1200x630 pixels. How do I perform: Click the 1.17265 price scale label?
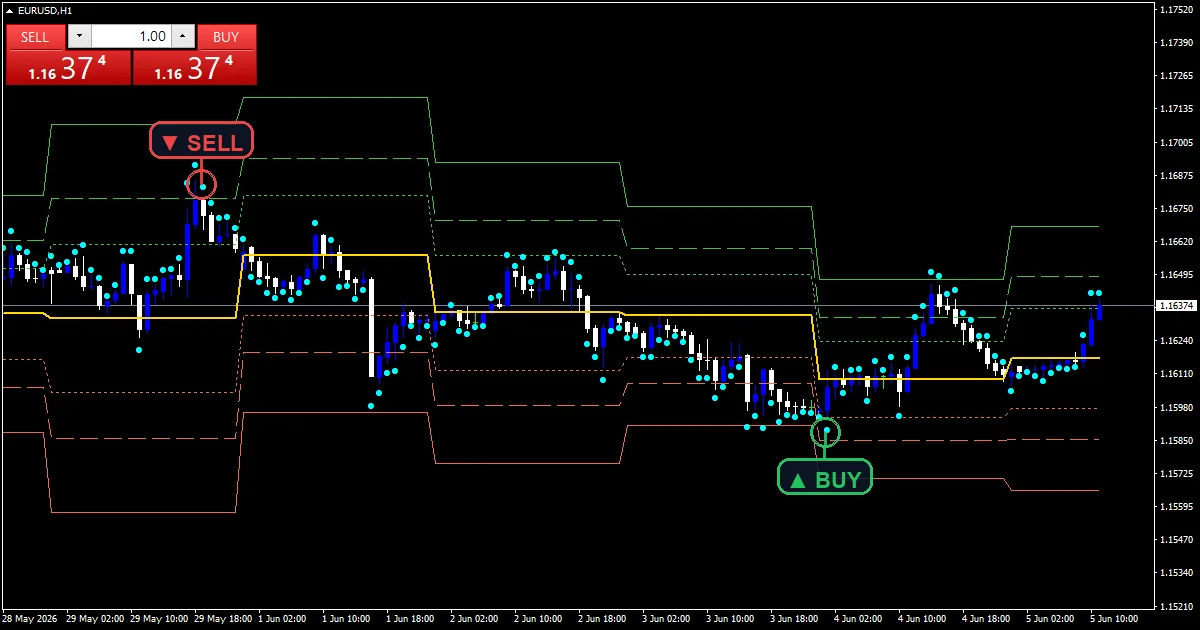click(x=1176, y=75)
